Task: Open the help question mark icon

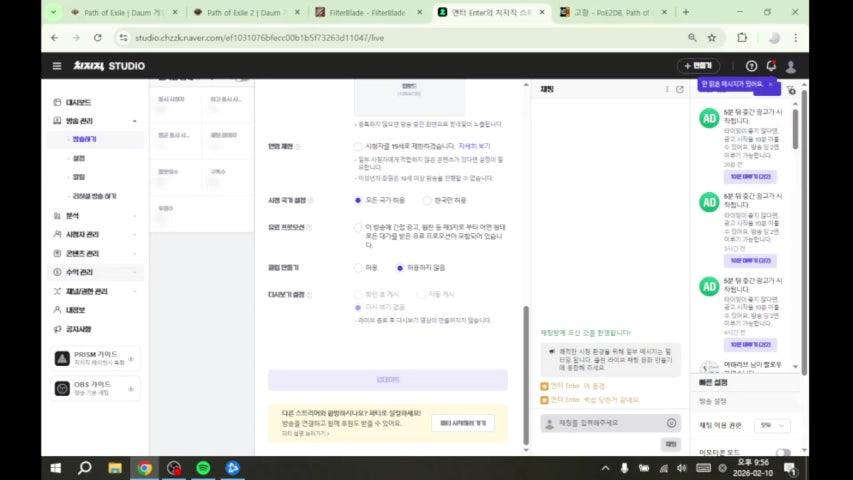Action: point(751,66)
